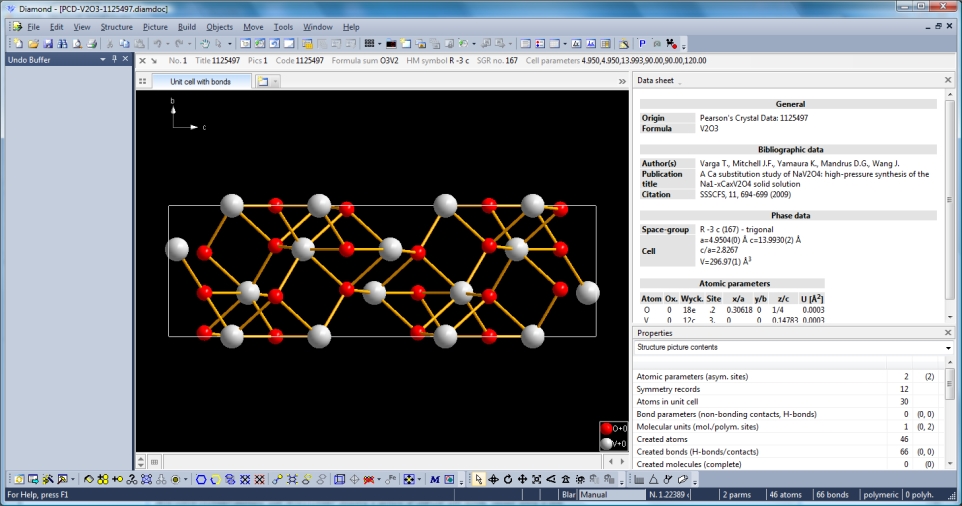This screenshot has height=506, width=962.
Task: Click the blue M icon in bottom toolbar
Action: point(435,480)
